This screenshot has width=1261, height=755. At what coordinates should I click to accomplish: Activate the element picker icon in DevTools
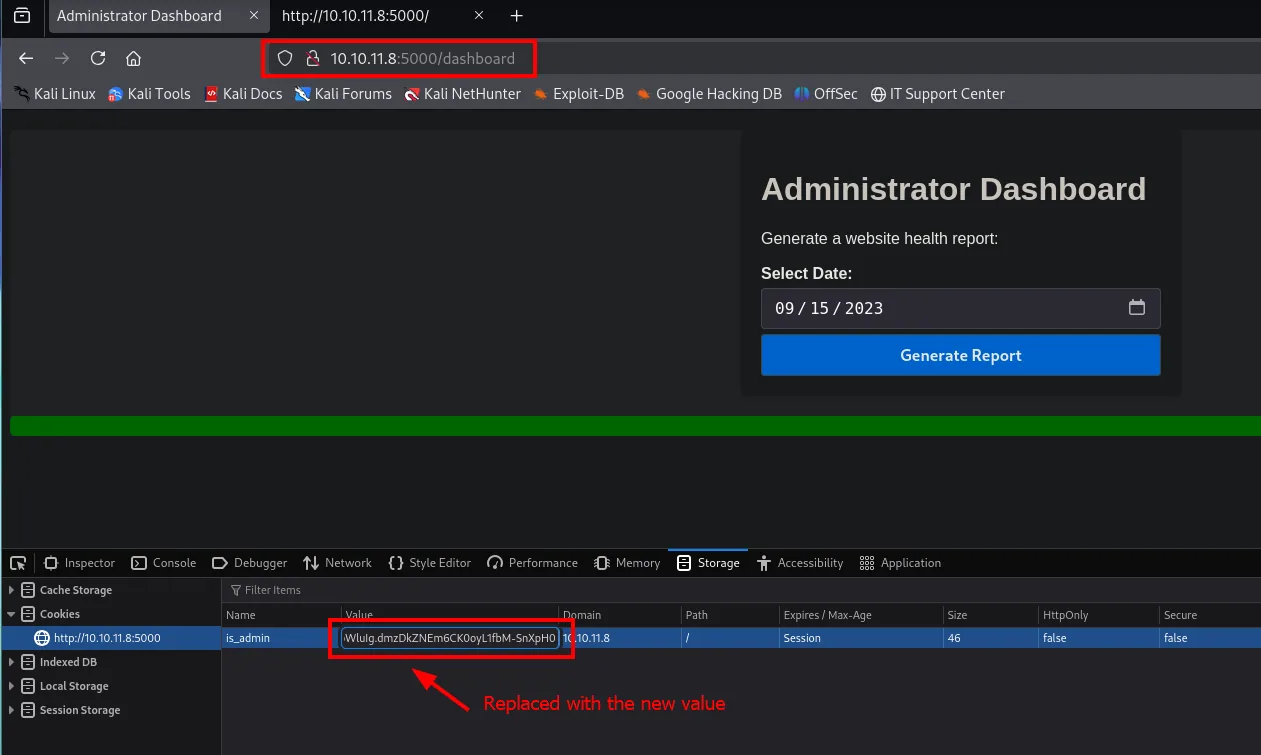(x=18, y=563)
